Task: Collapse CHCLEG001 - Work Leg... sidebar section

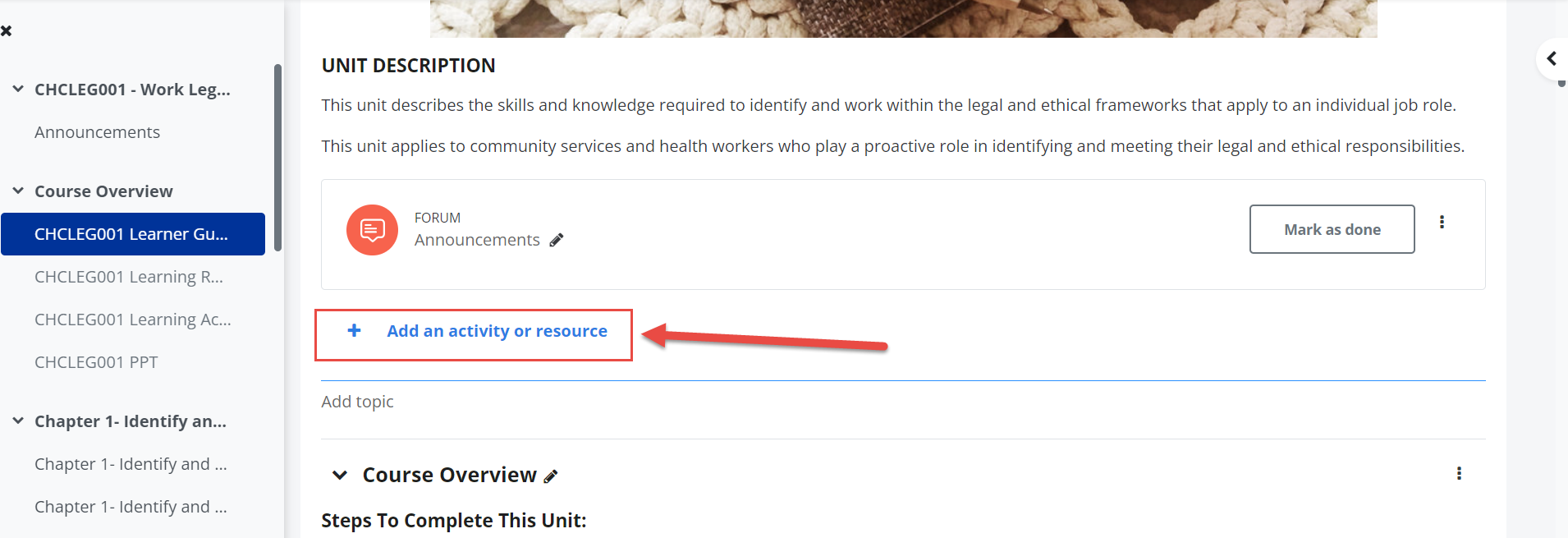Action: [x=18, y=89]
